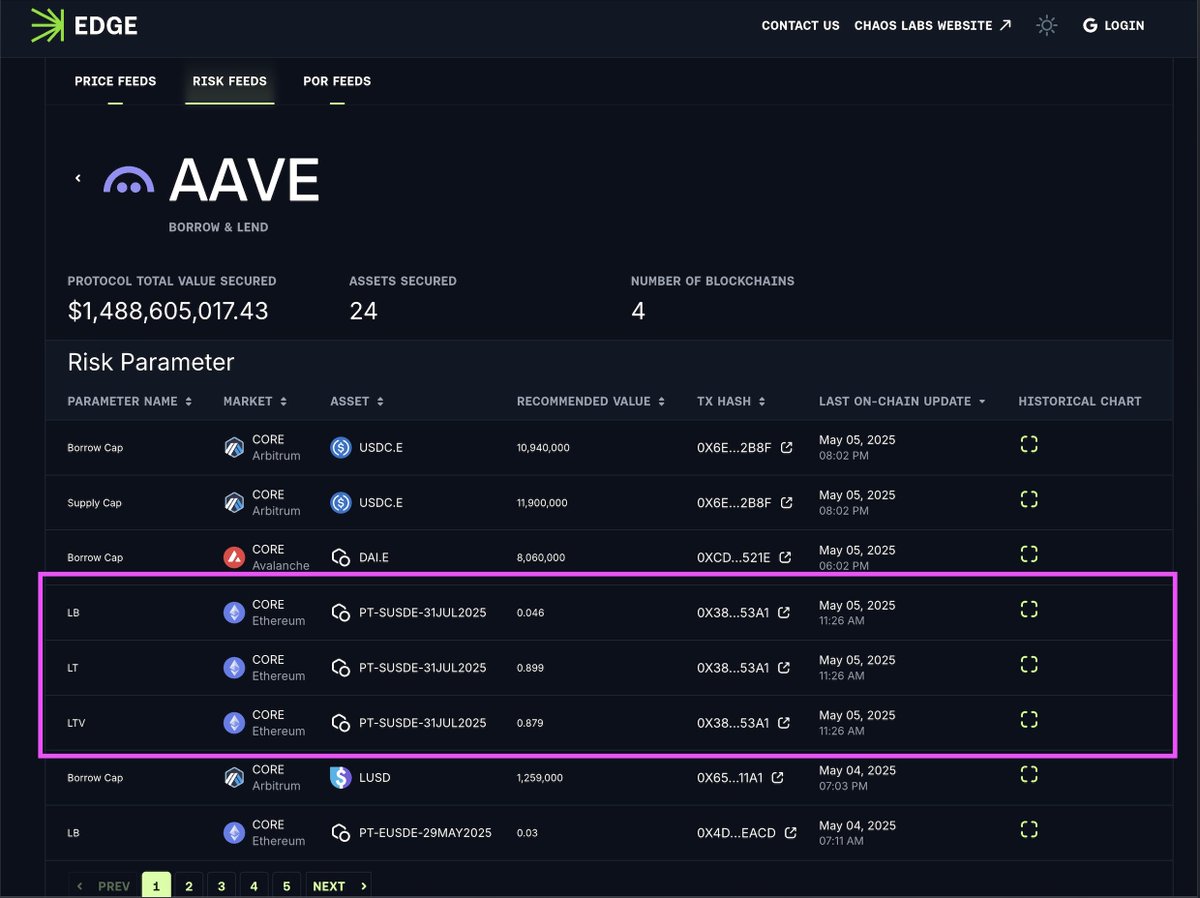
Task: Click recommended value 10,940,000
Action: [543, 448]
